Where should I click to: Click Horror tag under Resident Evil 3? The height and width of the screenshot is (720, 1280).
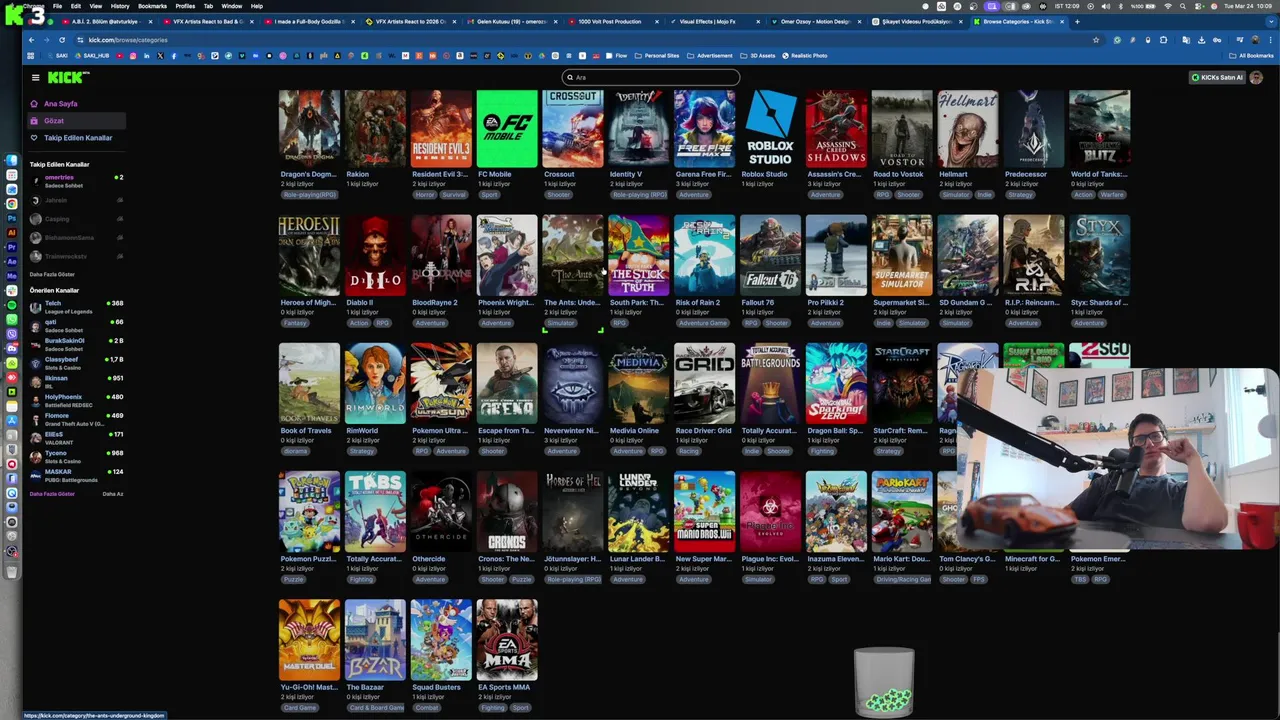[425, 195]
